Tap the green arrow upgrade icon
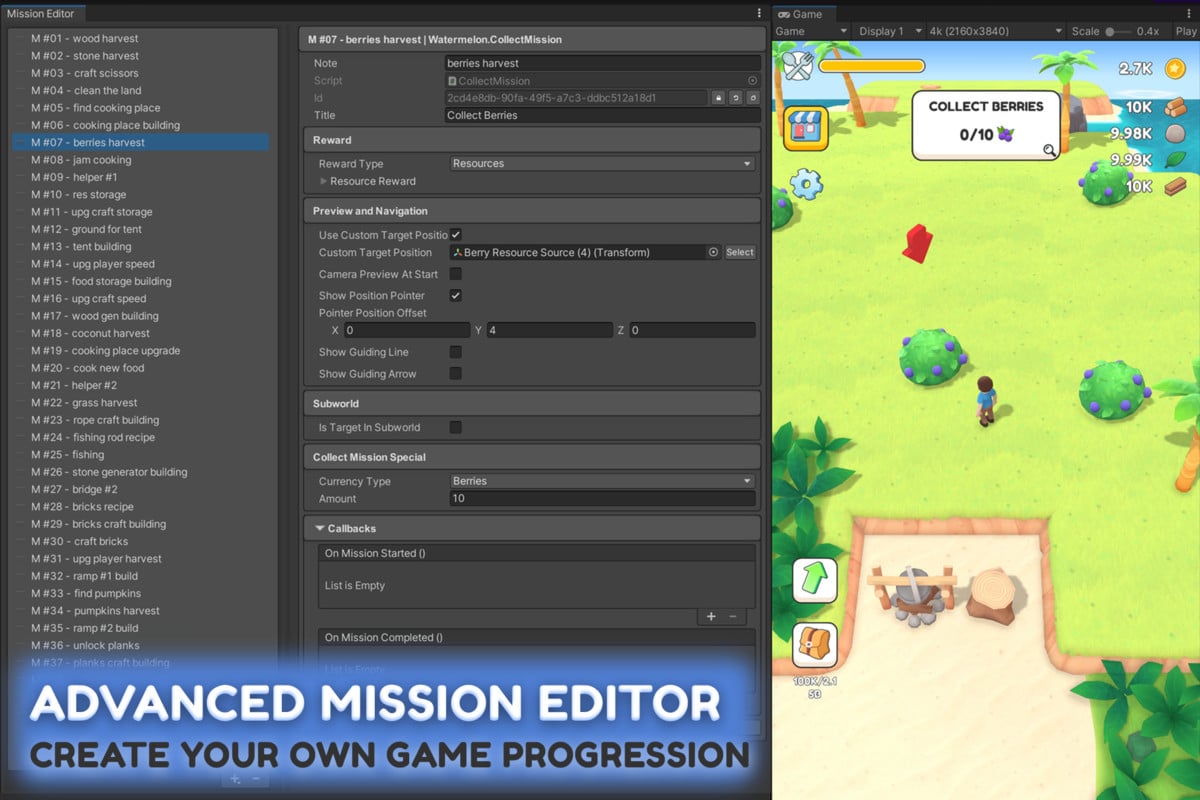 tap(814, 580)
